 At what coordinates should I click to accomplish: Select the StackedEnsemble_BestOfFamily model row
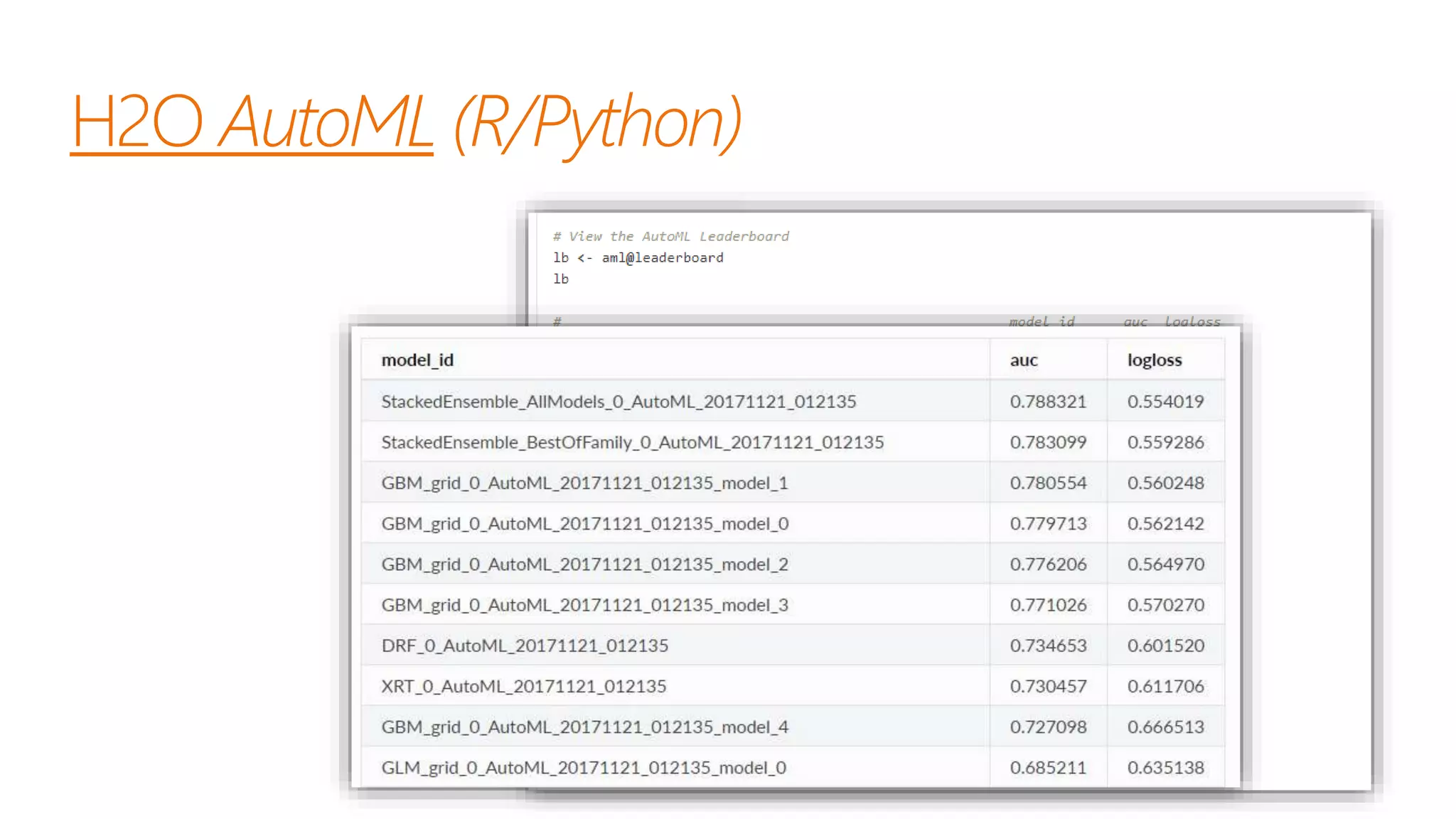click(x=632, y=442)
